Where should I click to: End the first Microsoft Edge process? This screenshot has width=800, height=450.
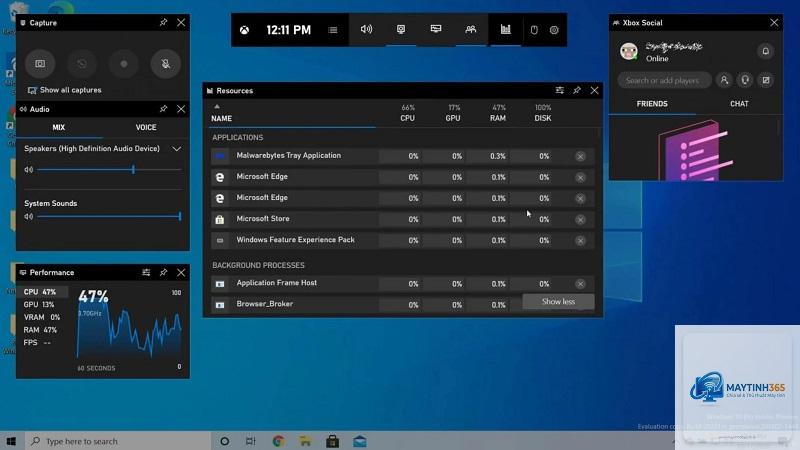point(580,178)
